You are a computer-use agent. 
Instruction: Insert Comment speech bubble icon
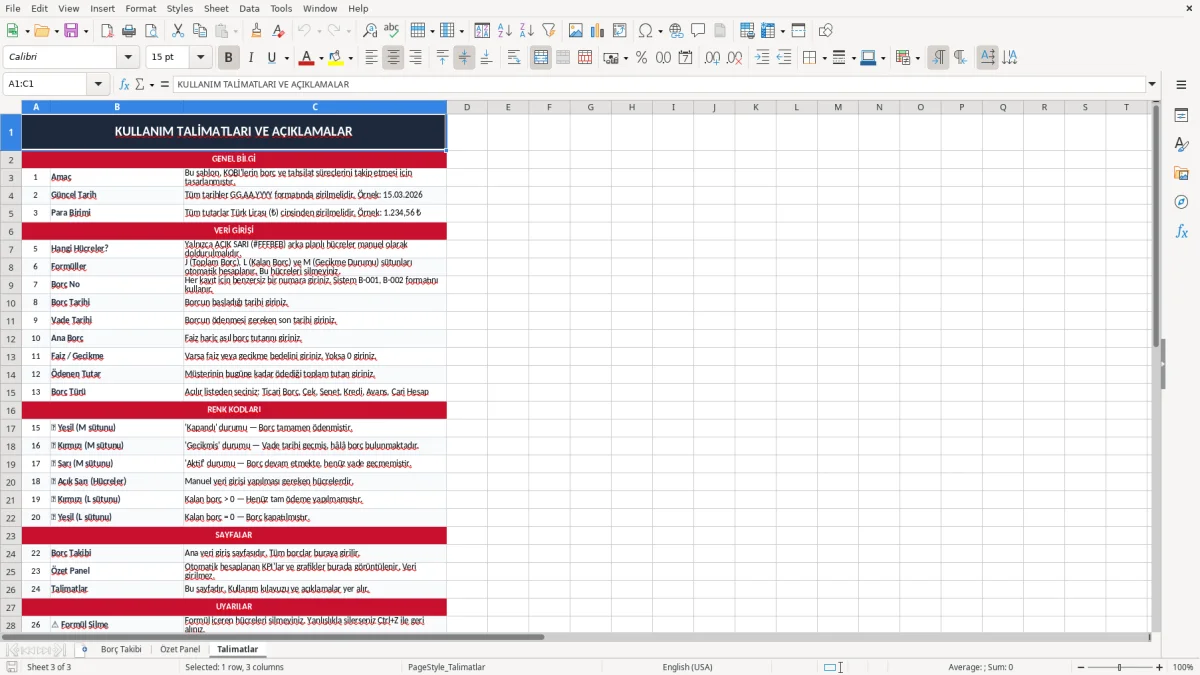click(699, 31)
